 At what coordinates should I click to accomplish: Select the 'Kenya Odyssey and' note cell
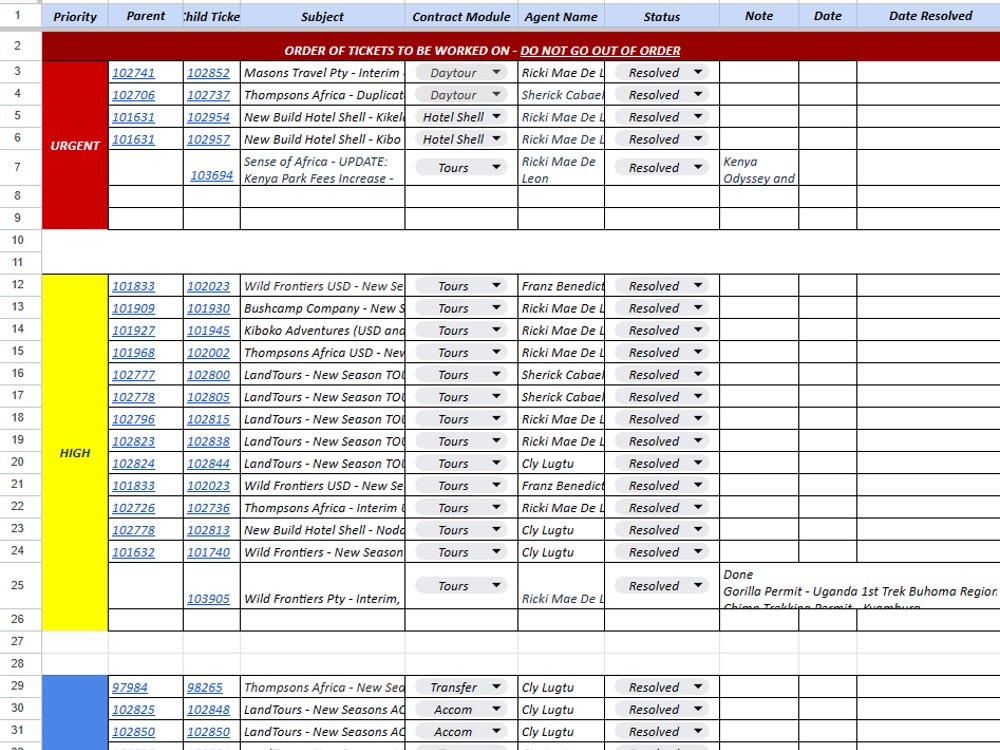tap(759, 168)
